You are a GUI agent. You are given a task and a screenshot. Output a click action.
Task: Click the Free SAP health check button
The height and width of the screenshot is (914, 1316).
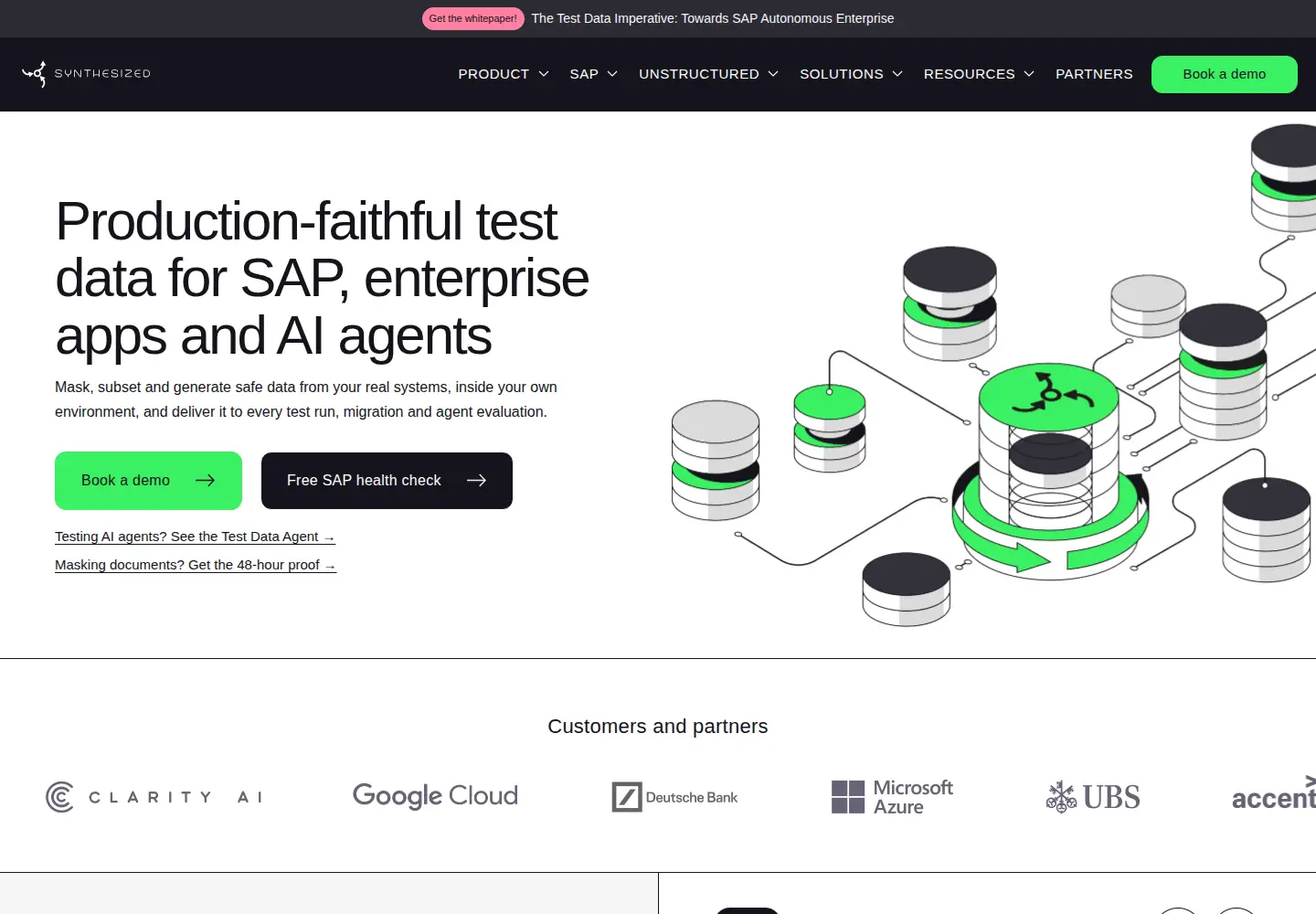click(387, 481)
